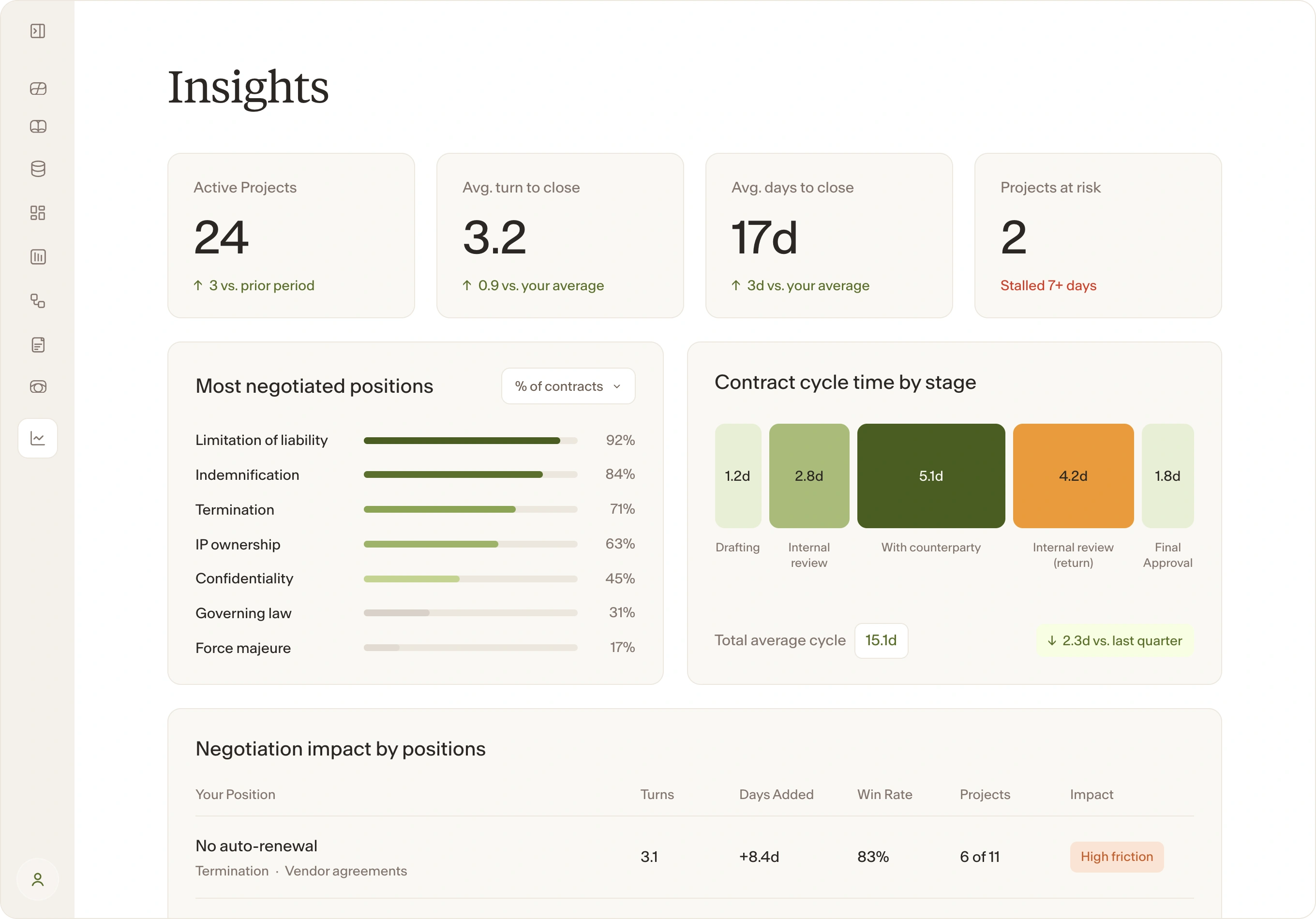Select the 1.2d Drafting stage block

[x=738, y=475]
